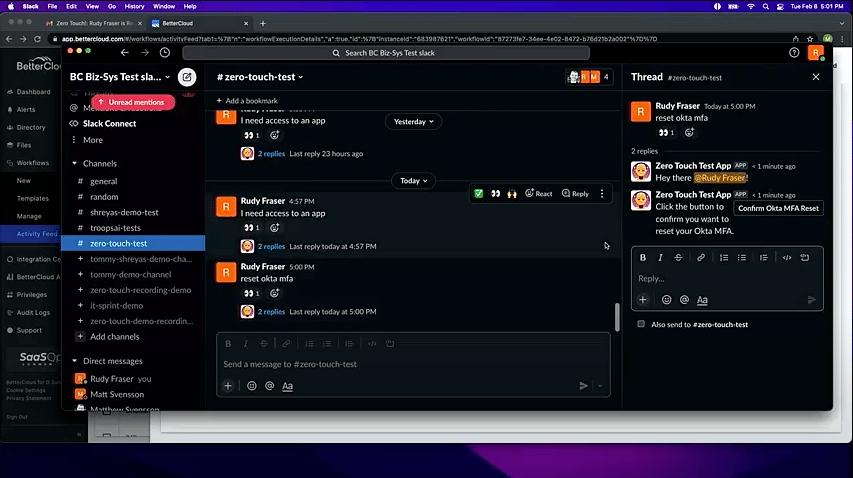853x478 pixels.
Task: Insert link in thread reply toolbar
Action: click(x=701, y=258)
